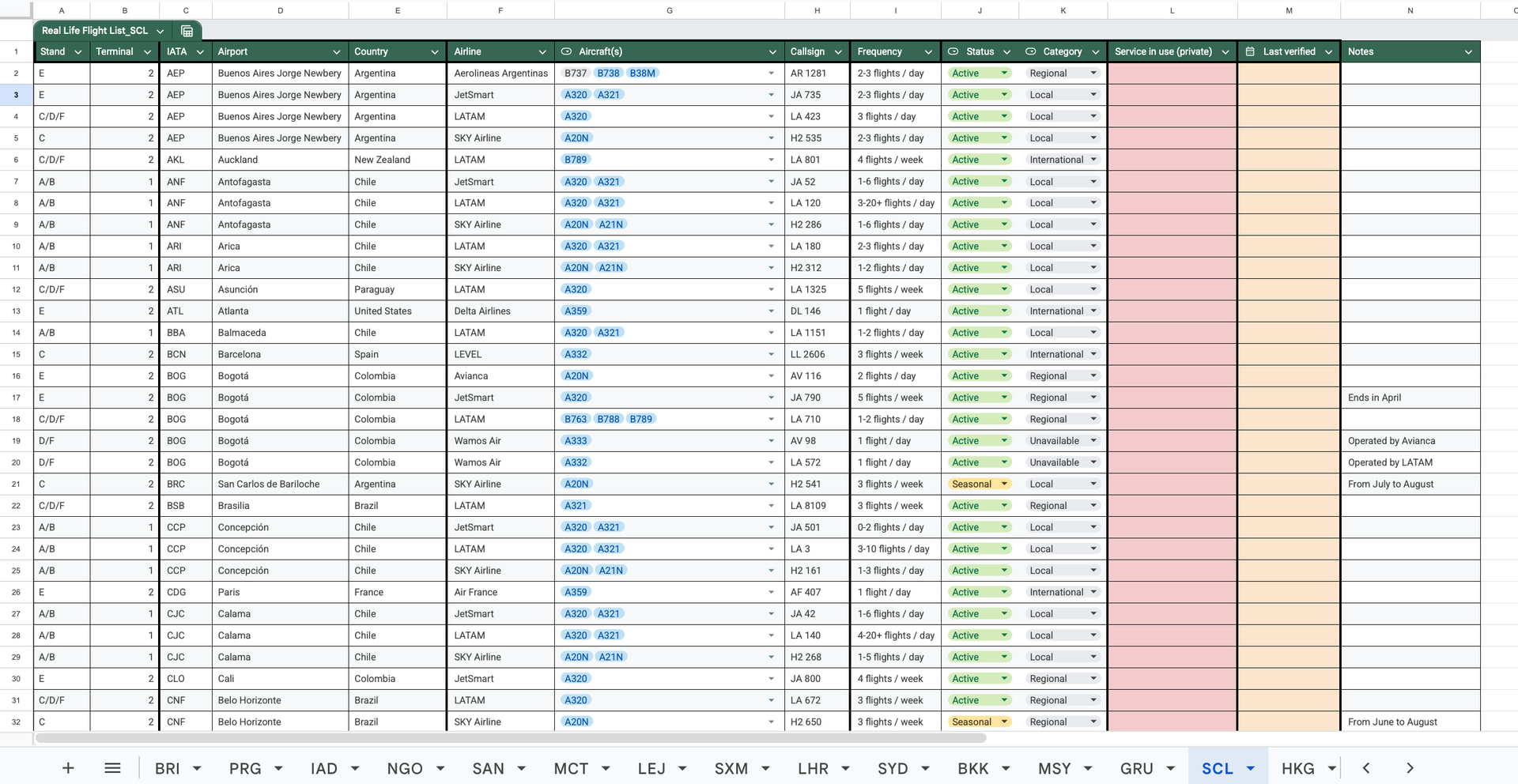Viewport: 1518px width, 784px height.
Task: Open the Seasonal status dropdown for San Carlos de Bariloche
Action: click(1004, 484)
